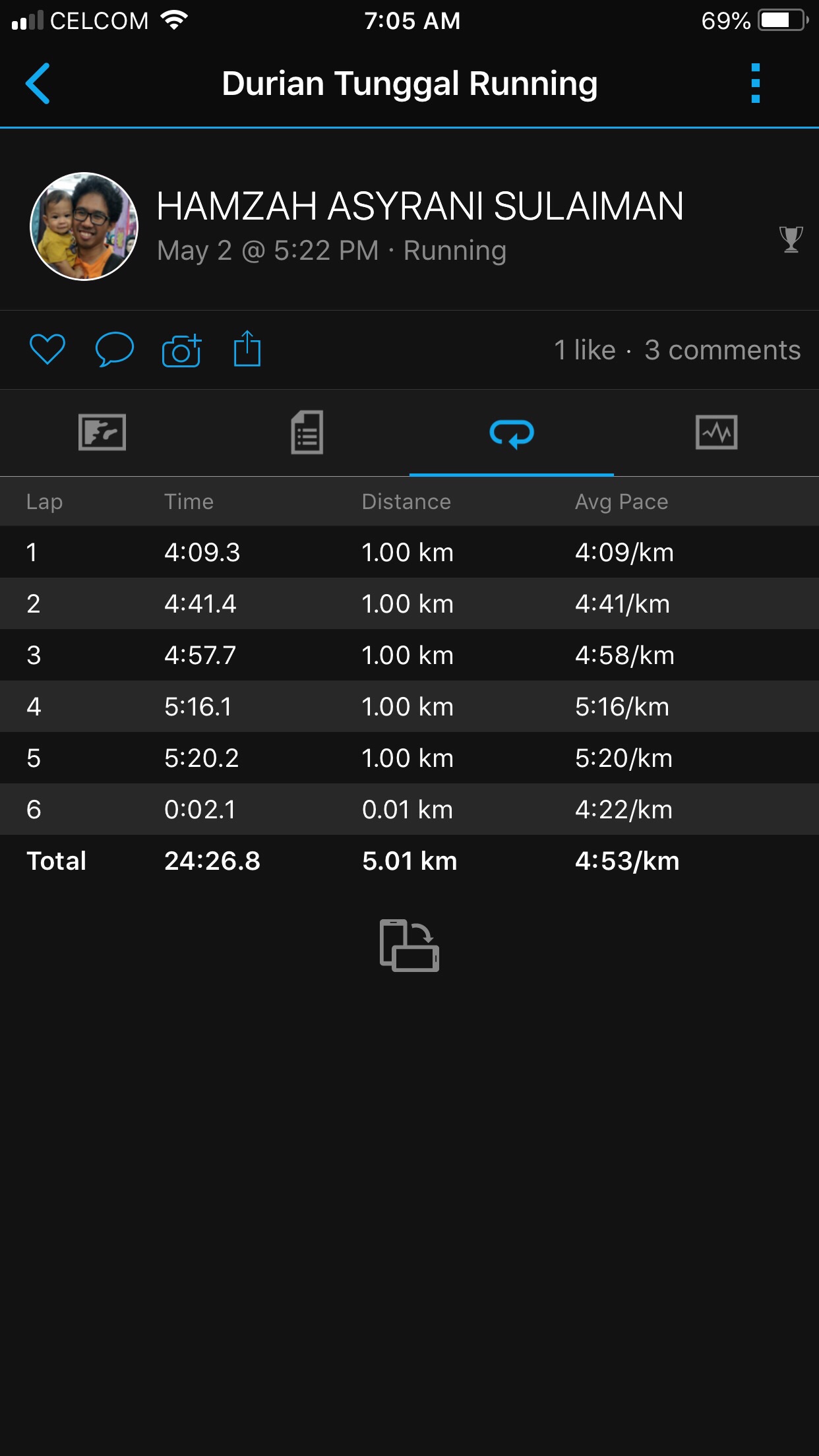
Task: Tap the comment speech bubble icon
Action: (114, 349)
